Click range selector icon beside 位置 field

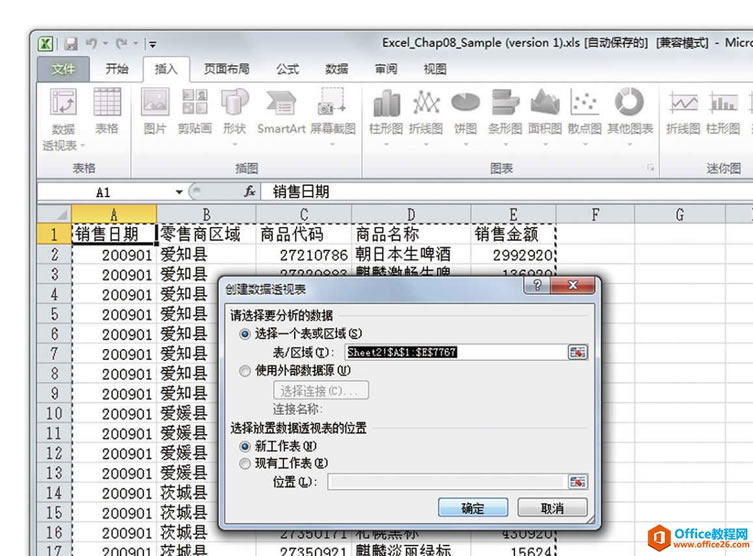click(577, 482)
